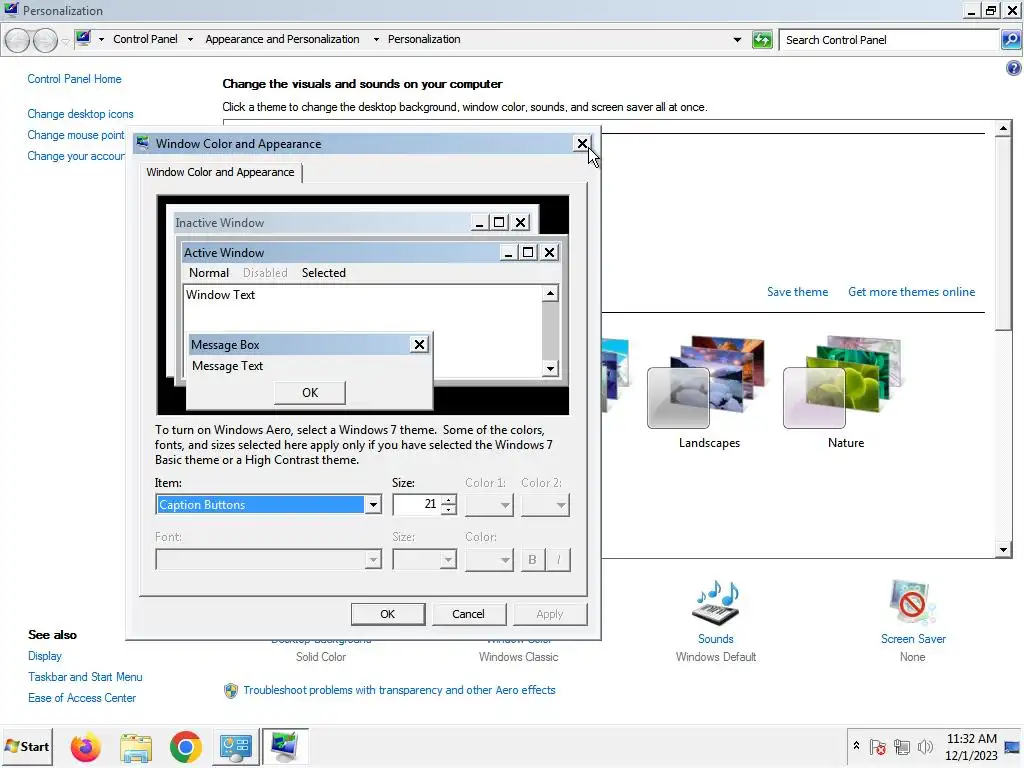This screenshot has height=768, width=1024.
Task: Click the Personalization taskbar icon
Action: (x=285, y=747)
